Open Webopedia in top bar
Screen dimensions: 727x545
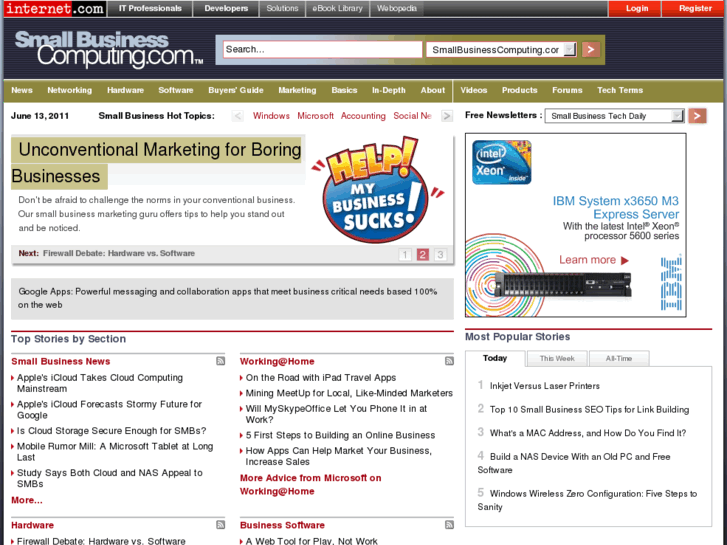(396, 8)
